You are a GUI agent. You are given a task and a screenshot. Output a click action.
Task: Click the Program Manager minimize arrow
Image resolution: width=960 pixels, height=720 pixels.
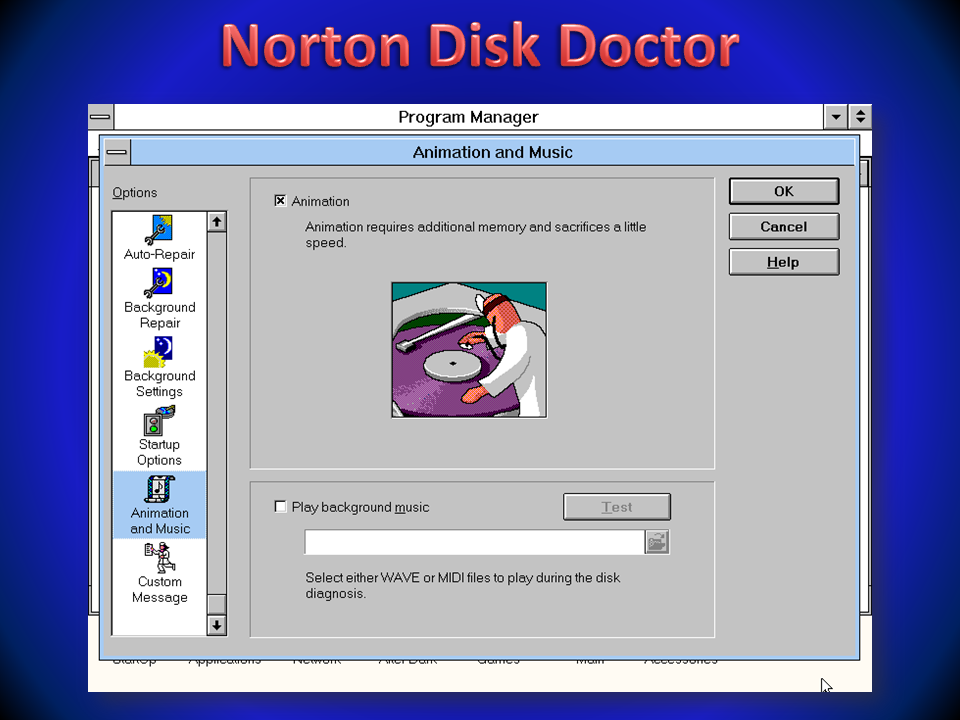click(x=836, y=116)
